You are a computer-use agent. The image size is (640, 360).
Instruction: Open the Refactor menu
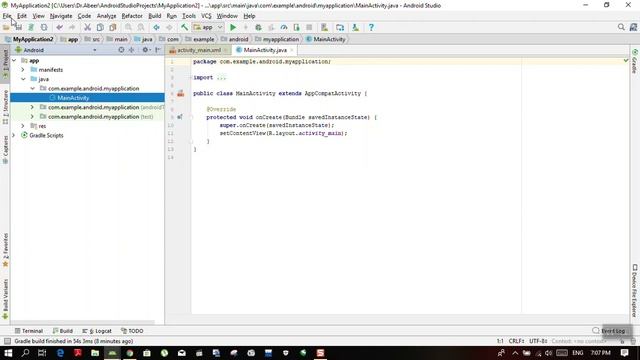tap(132, 16)
